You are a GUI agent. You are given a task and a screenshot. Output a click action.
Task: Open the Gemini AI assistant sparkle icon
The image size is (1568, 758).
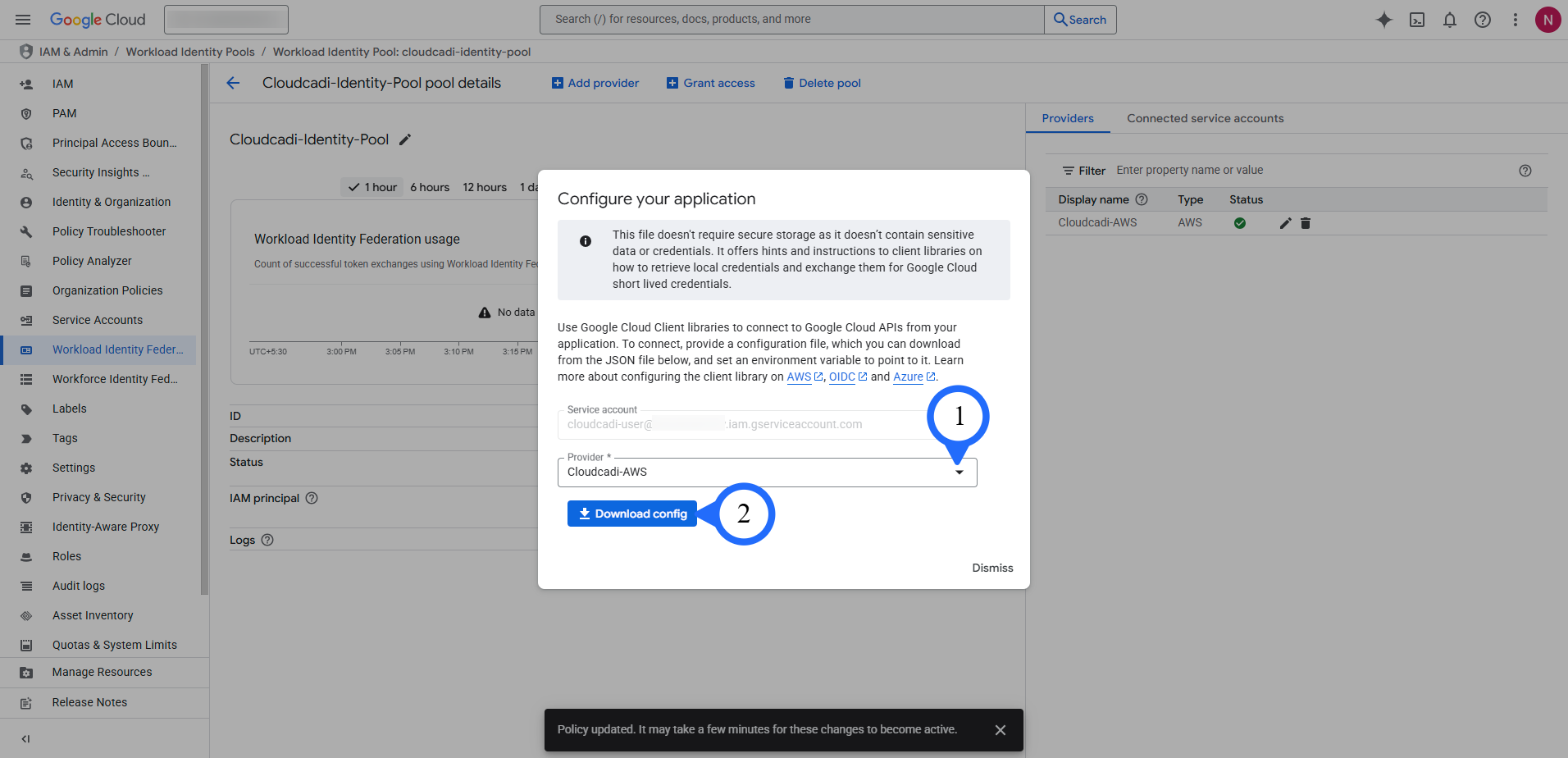tap(1384, 20)
